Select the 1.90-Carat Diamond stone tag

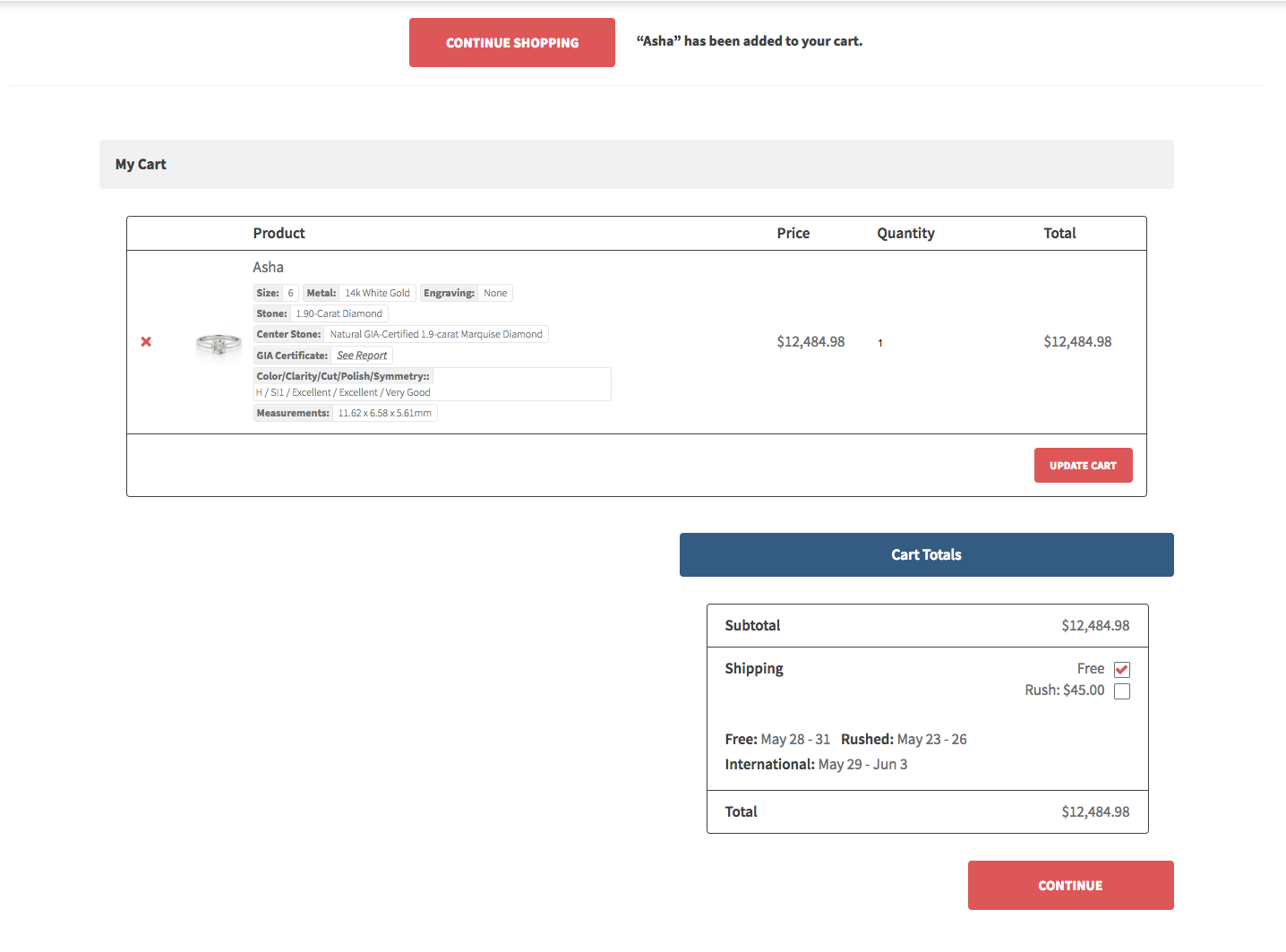(339, 313)
